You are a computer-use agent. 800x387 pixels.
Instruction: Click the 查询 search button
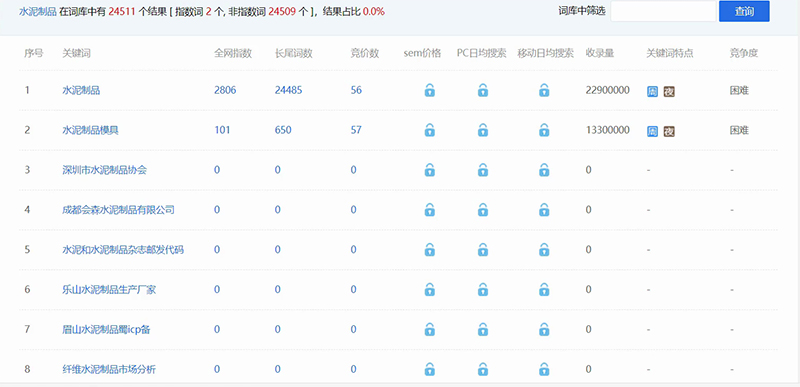pyautogui.click(x=744, y=11)
